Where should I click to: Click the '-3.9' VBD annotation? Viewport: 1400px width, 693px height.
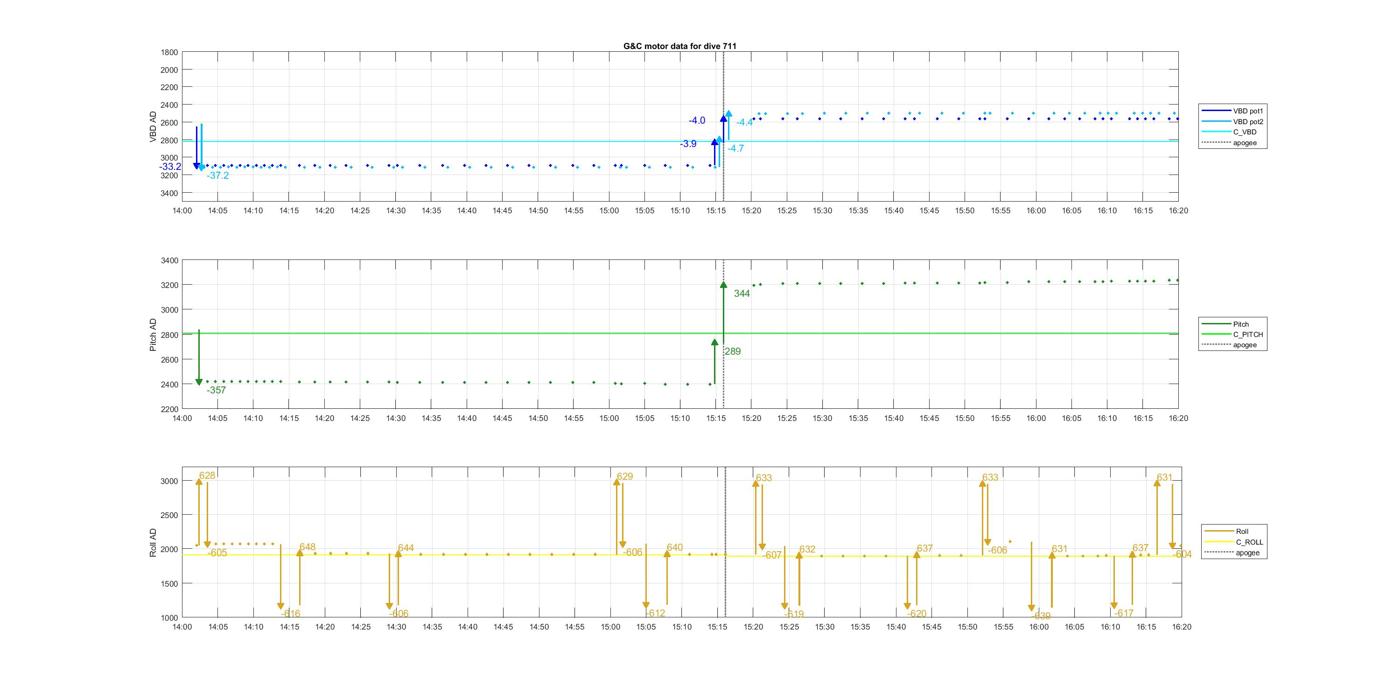point(688,144)
